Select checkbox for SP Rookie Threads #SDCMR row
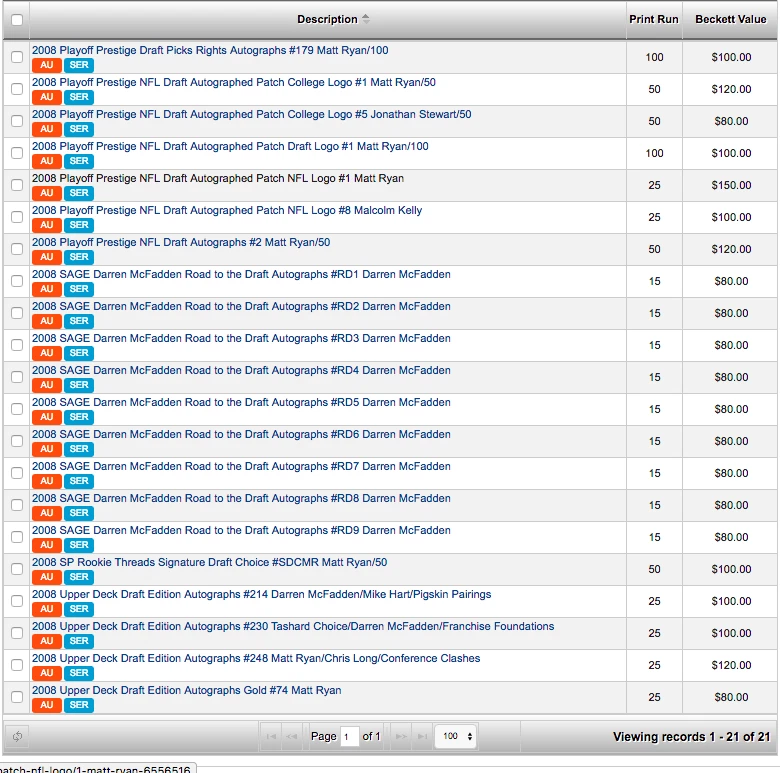Viewport: 780px width, 773px height. coord(17,569)
